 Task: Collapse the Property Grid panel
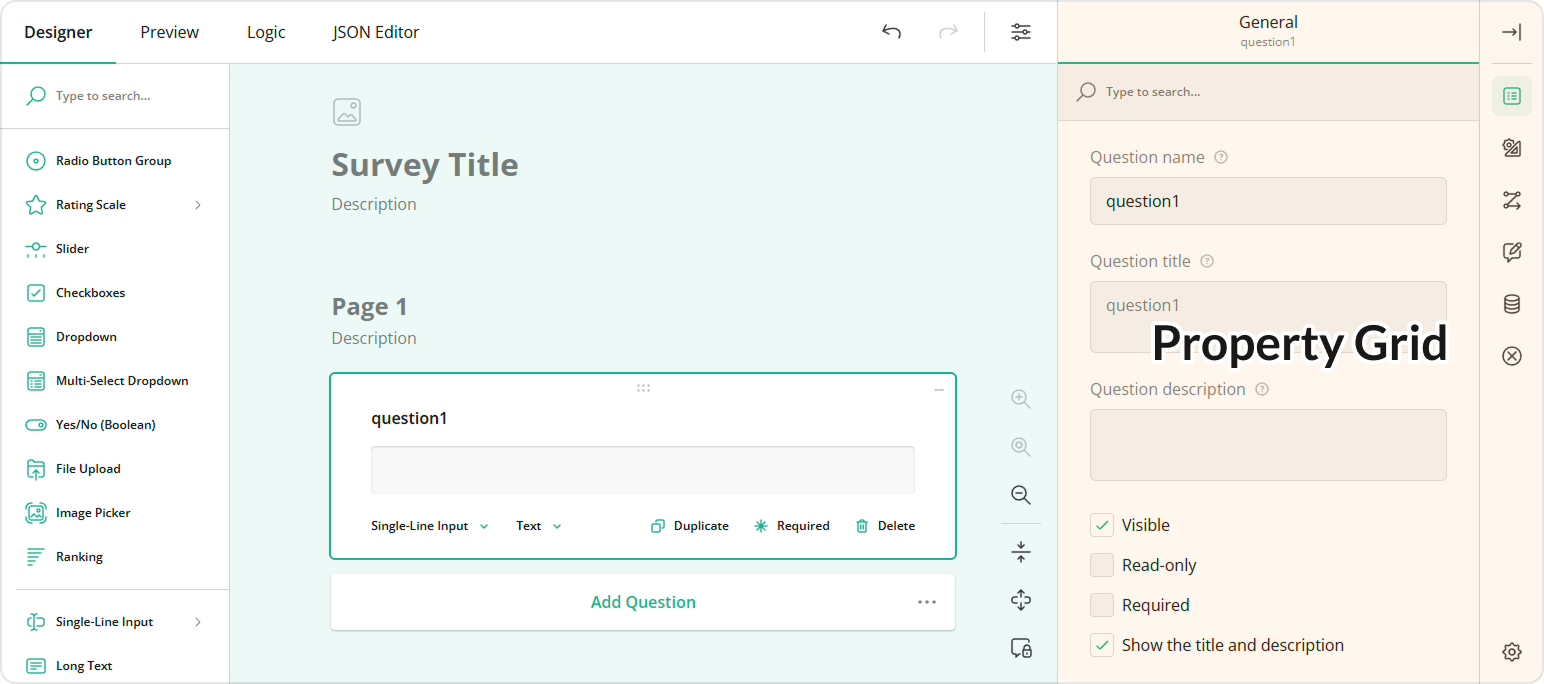coord(1512,31)
